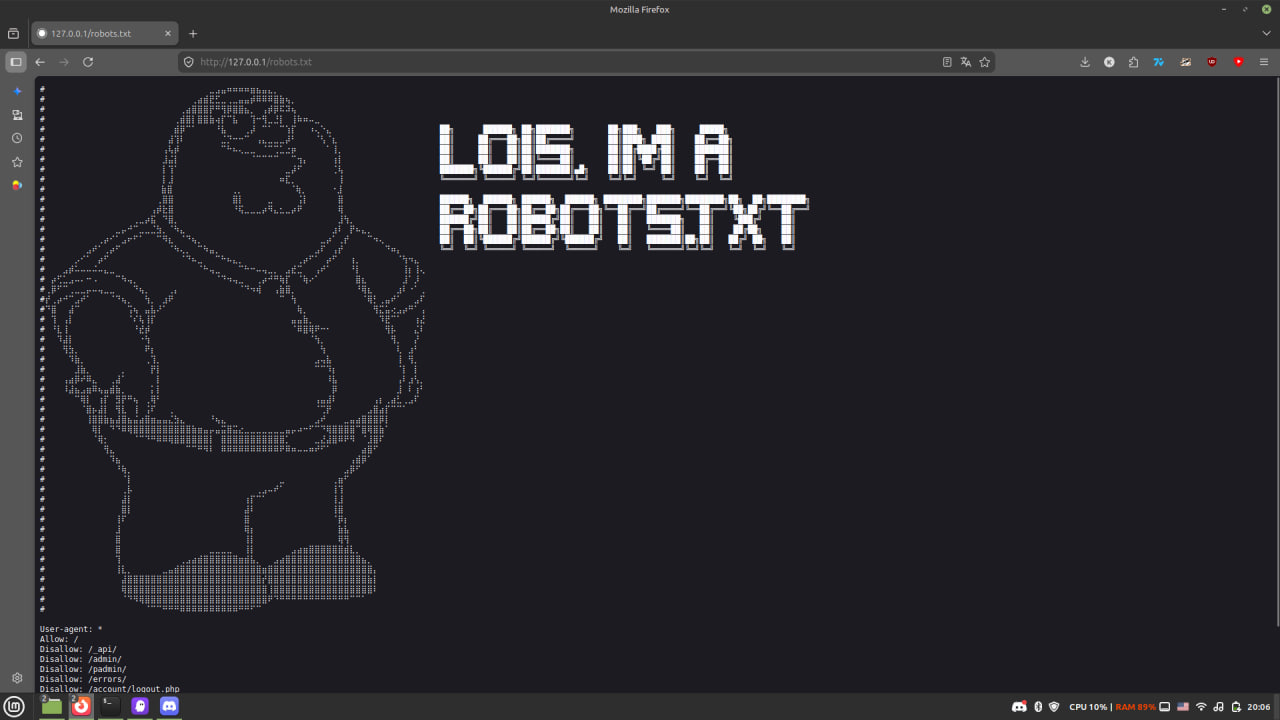The image size is (1280, 720).
Task: Open the AI chatbot sparkle sidebar
Action: [x=17, y=92]
